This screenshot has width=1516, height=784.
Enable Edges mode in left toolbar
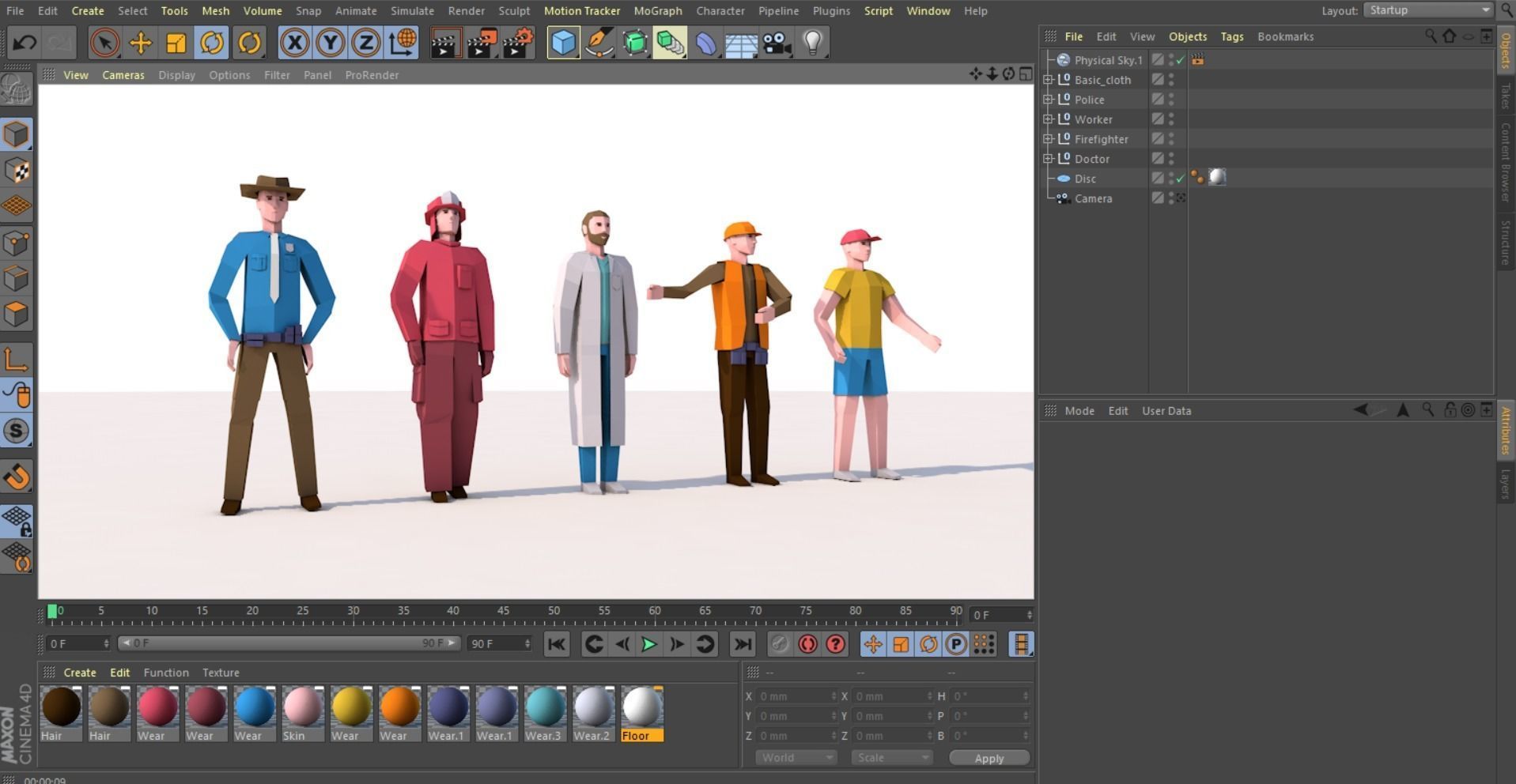pyautogui.click(x=17, y=278)
